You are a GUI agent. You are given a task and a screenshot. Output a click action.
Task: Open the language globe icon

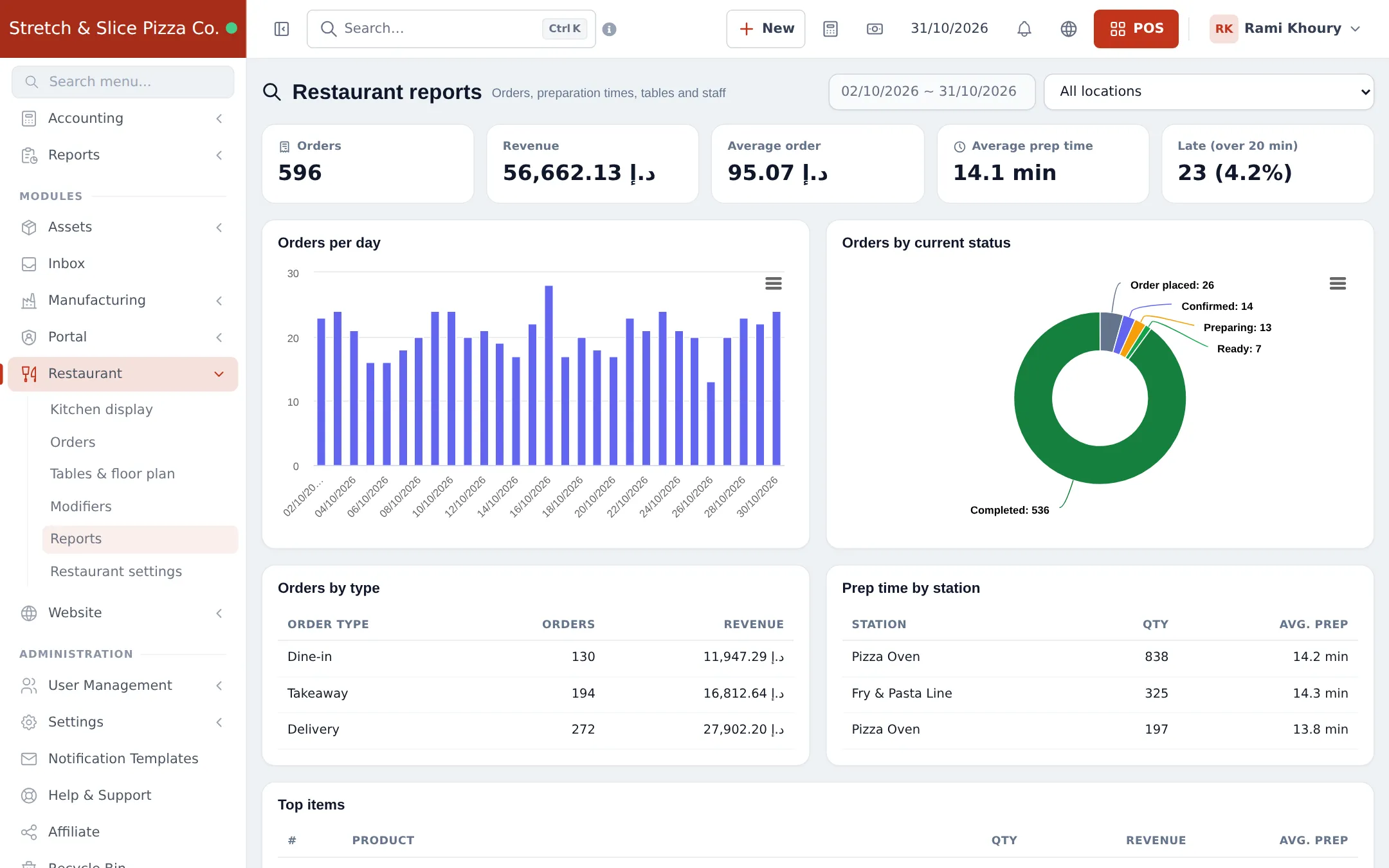click(1069, 29)
